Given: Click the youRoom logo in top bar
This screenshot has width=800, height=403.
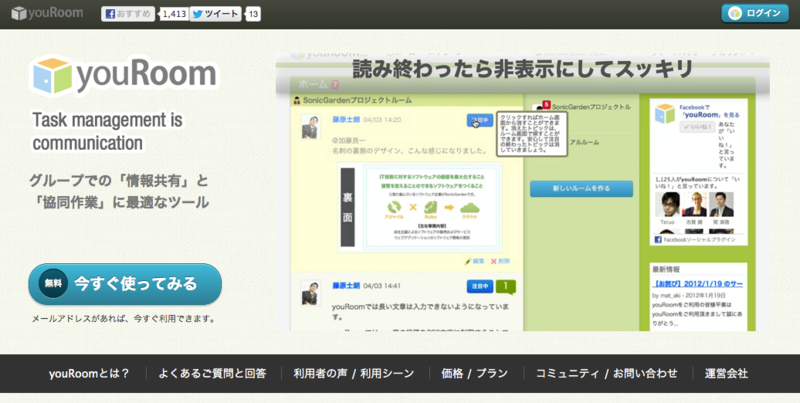Looking at the screenshot, I should (x=47, y=13).
